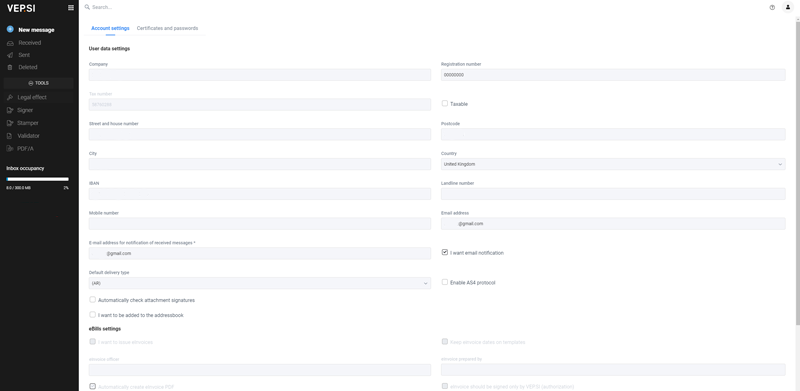Collapse the TOOLS section header
This screenshot has width=800, height=391.
coord(39,83)
